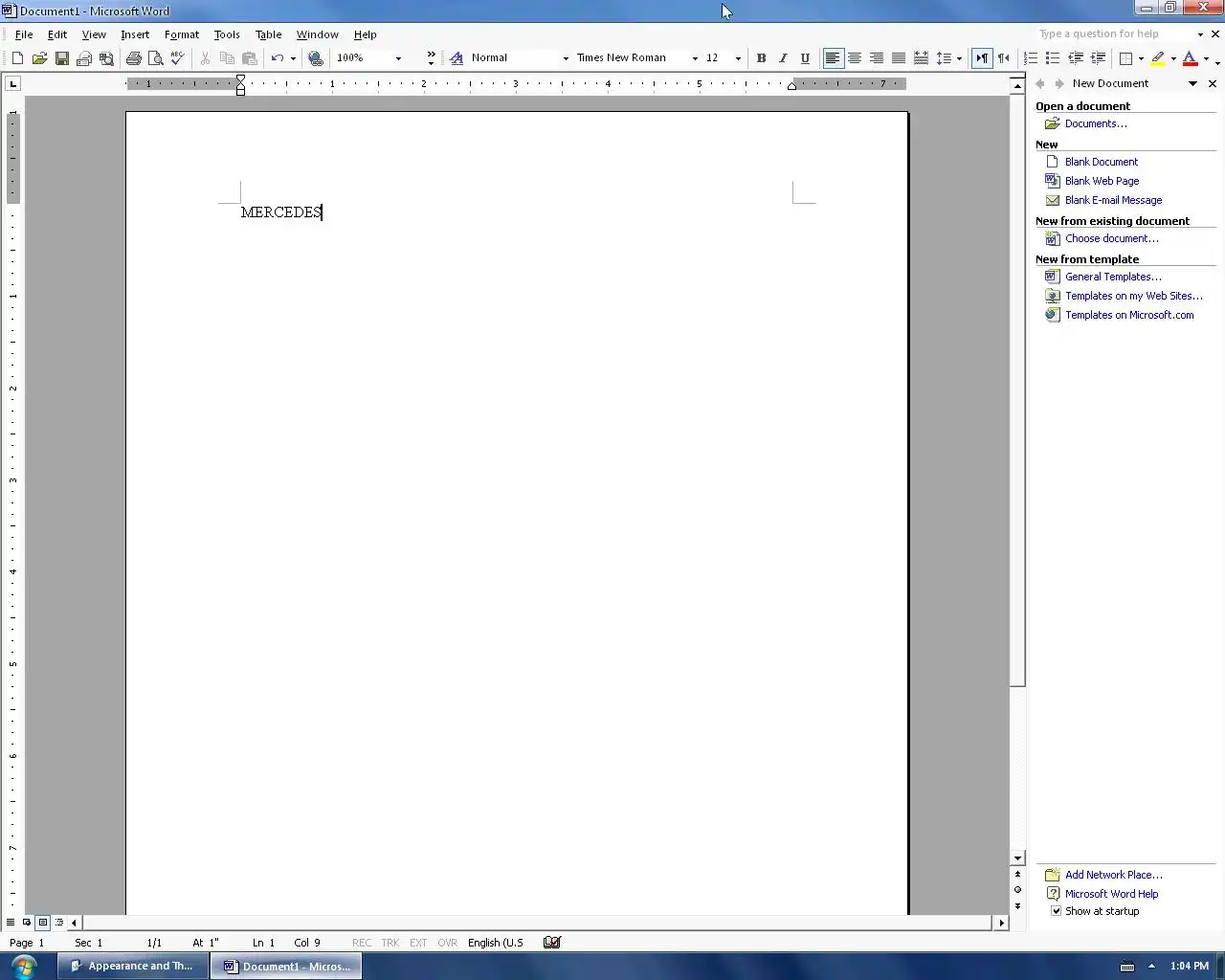Image resolution: width=1225 pixels, height=980 pixels.
Task: Switch to Appearance and Themes taskbar window
Action: pos(133,967)
